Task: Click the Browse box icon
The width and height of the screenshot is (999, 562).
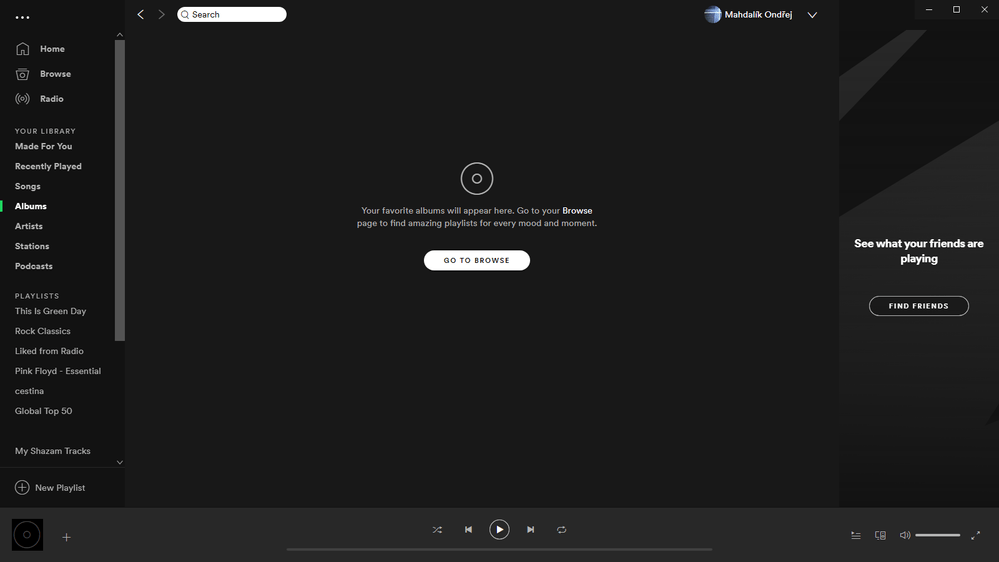Action: (22, 74)
